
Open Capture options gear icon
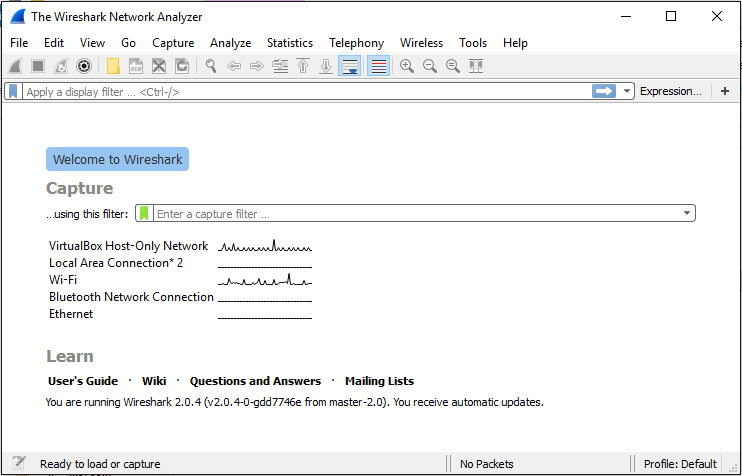[x=84, y=66]
